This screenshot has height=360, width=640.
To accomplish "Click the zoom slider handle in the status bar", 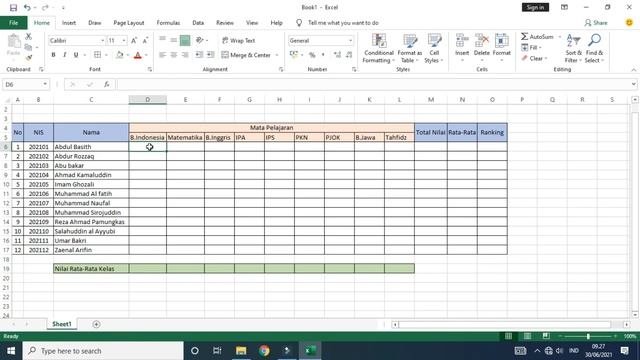I will [588, 336].
